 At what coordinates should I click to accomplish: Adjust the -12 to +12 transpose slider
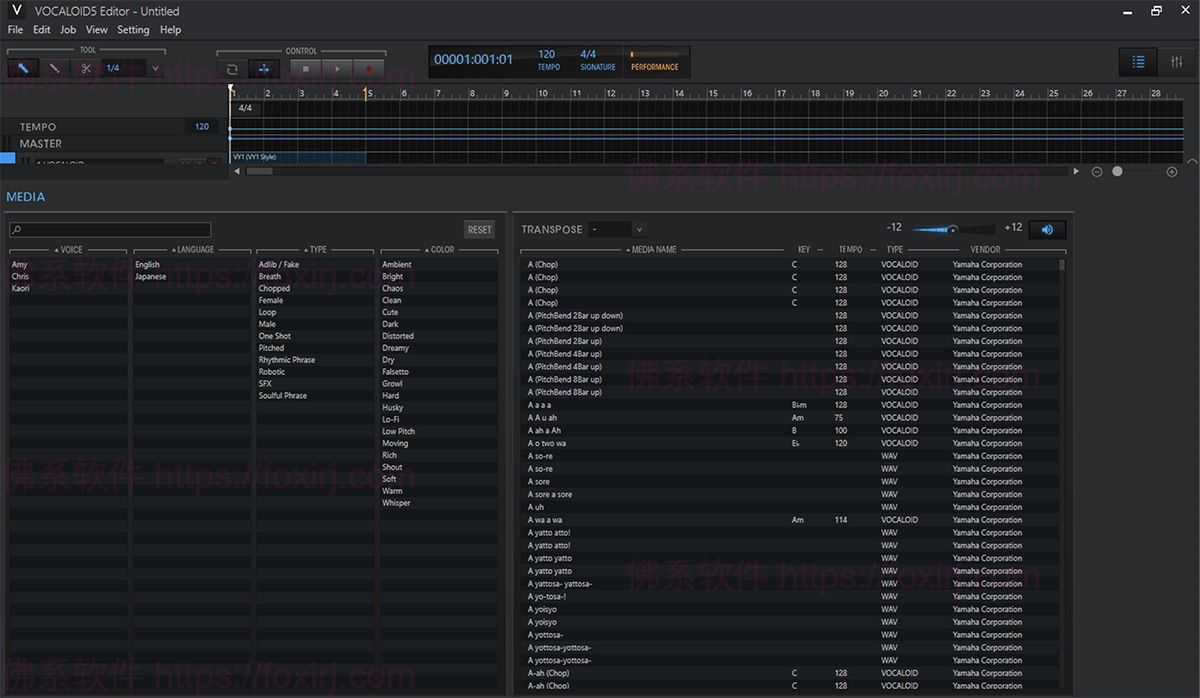952,229
